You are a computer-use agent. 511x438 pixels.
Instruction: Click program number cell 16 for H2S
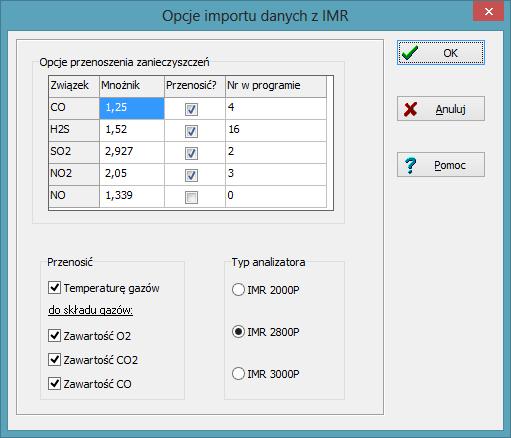pos(276,130)
